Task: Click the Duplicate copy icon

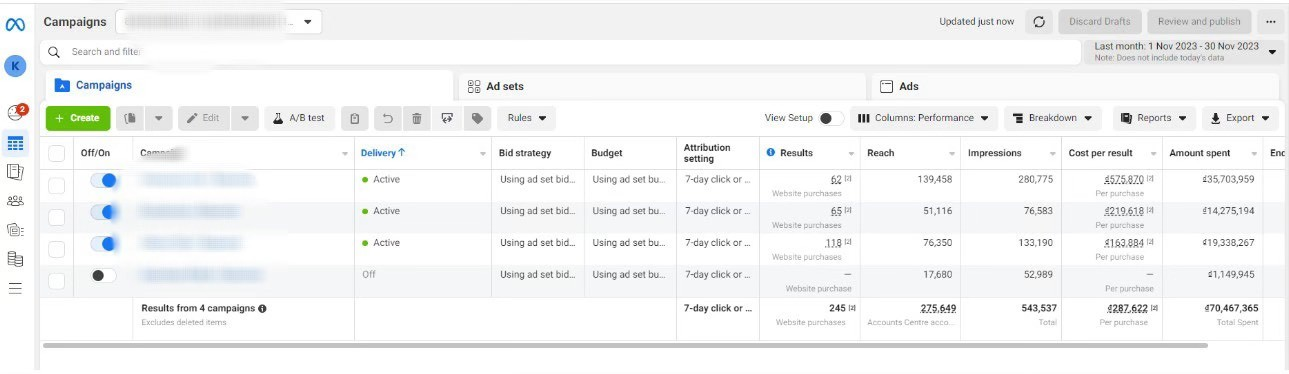Action: [x=130, y=118]
